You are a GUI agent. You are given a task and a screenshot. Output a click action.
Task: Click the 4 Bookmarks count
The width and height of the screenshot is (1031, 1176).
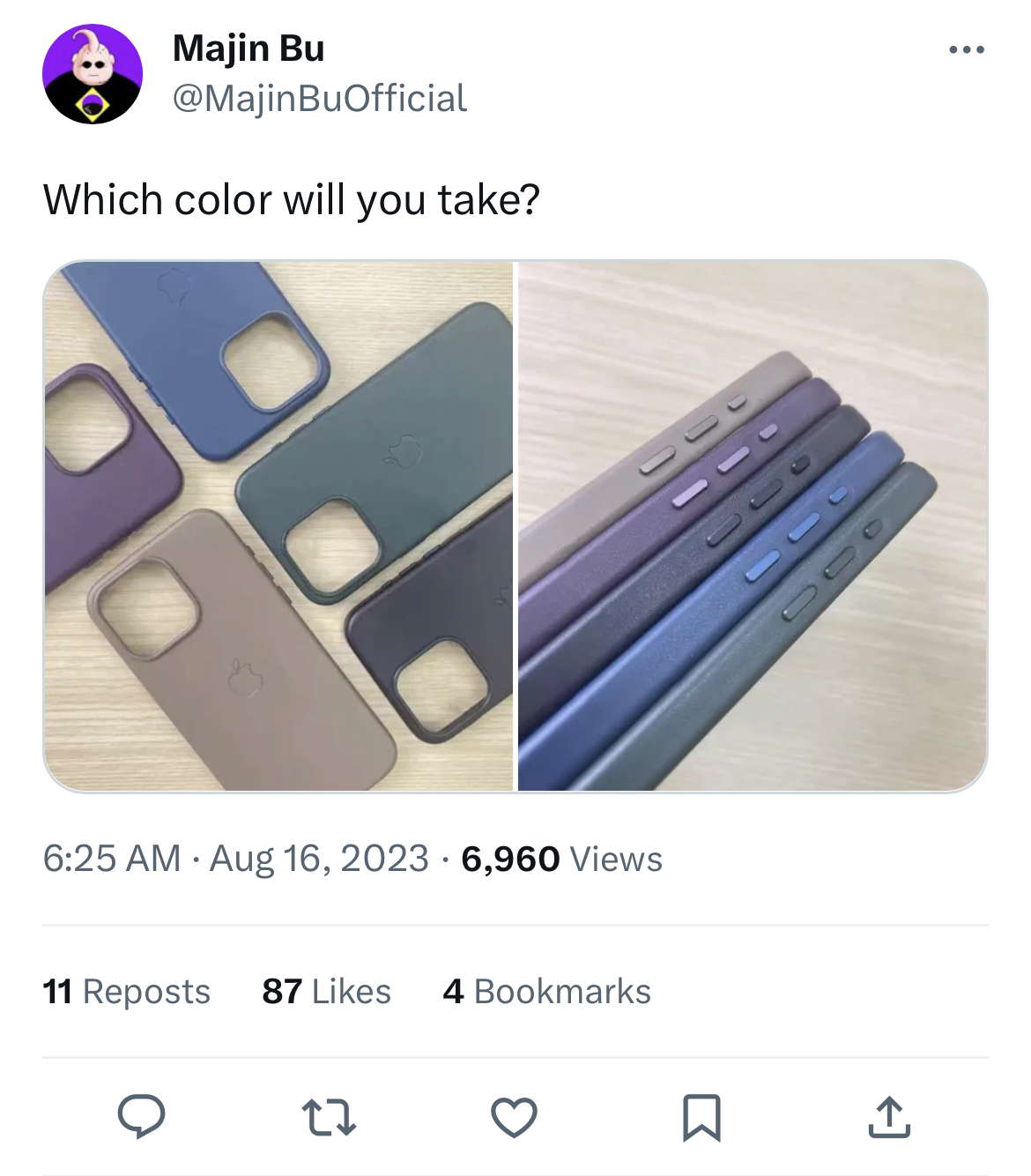[546, 992]
